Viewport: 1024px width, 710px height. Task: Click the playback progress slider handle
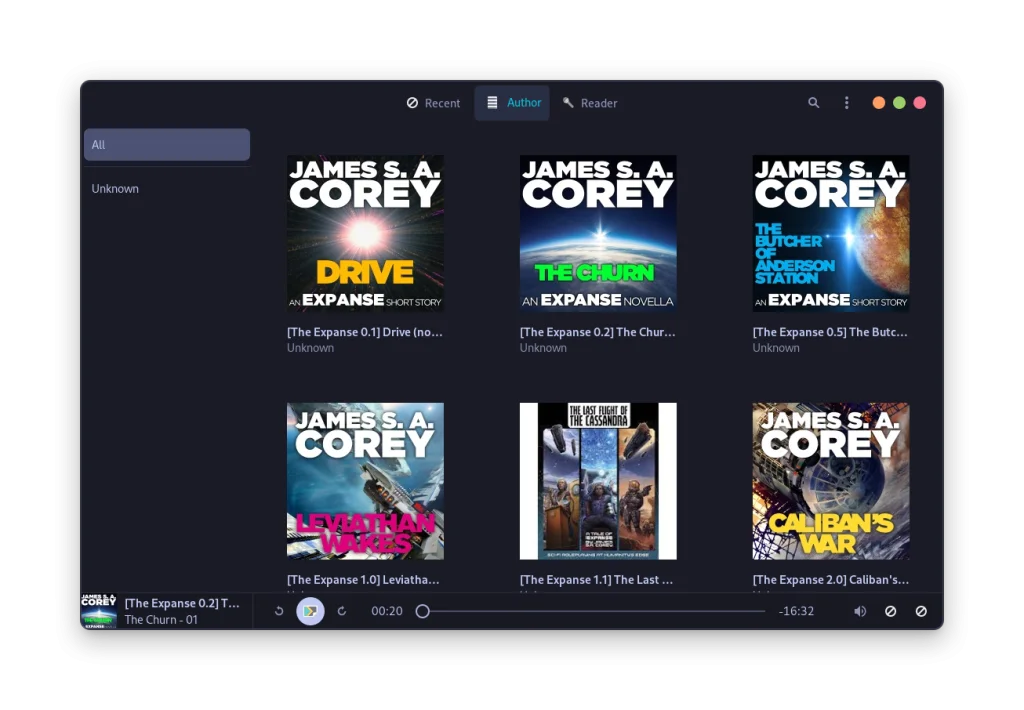(x=423, y=611)
